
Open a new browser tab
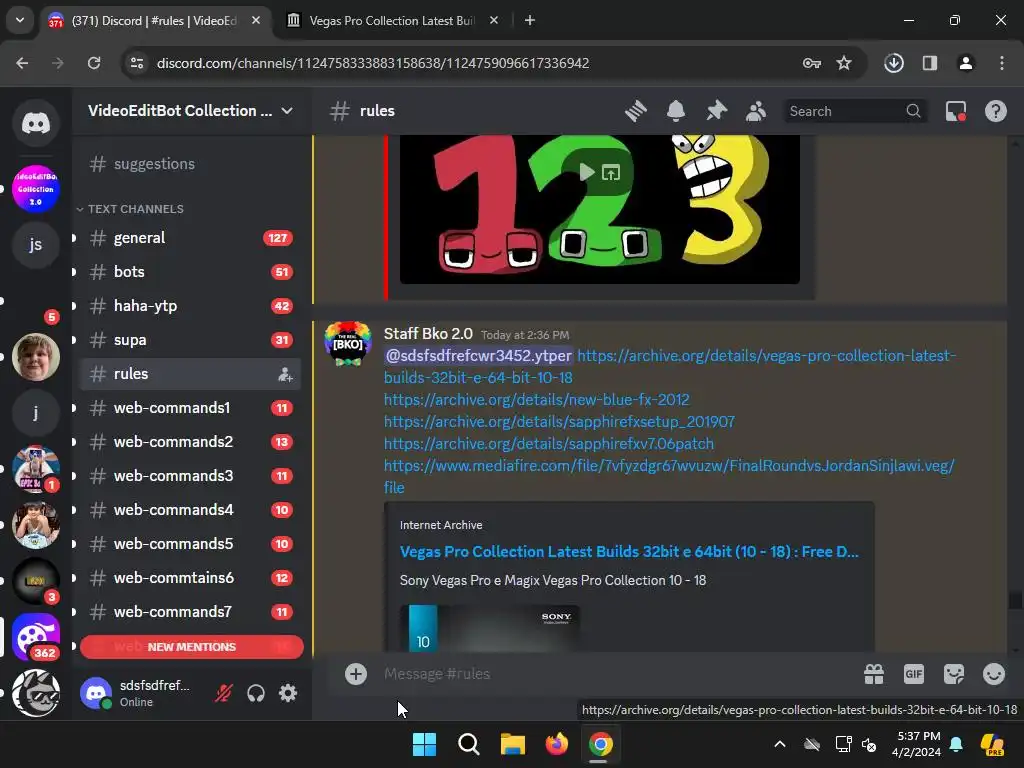point(530,20)
